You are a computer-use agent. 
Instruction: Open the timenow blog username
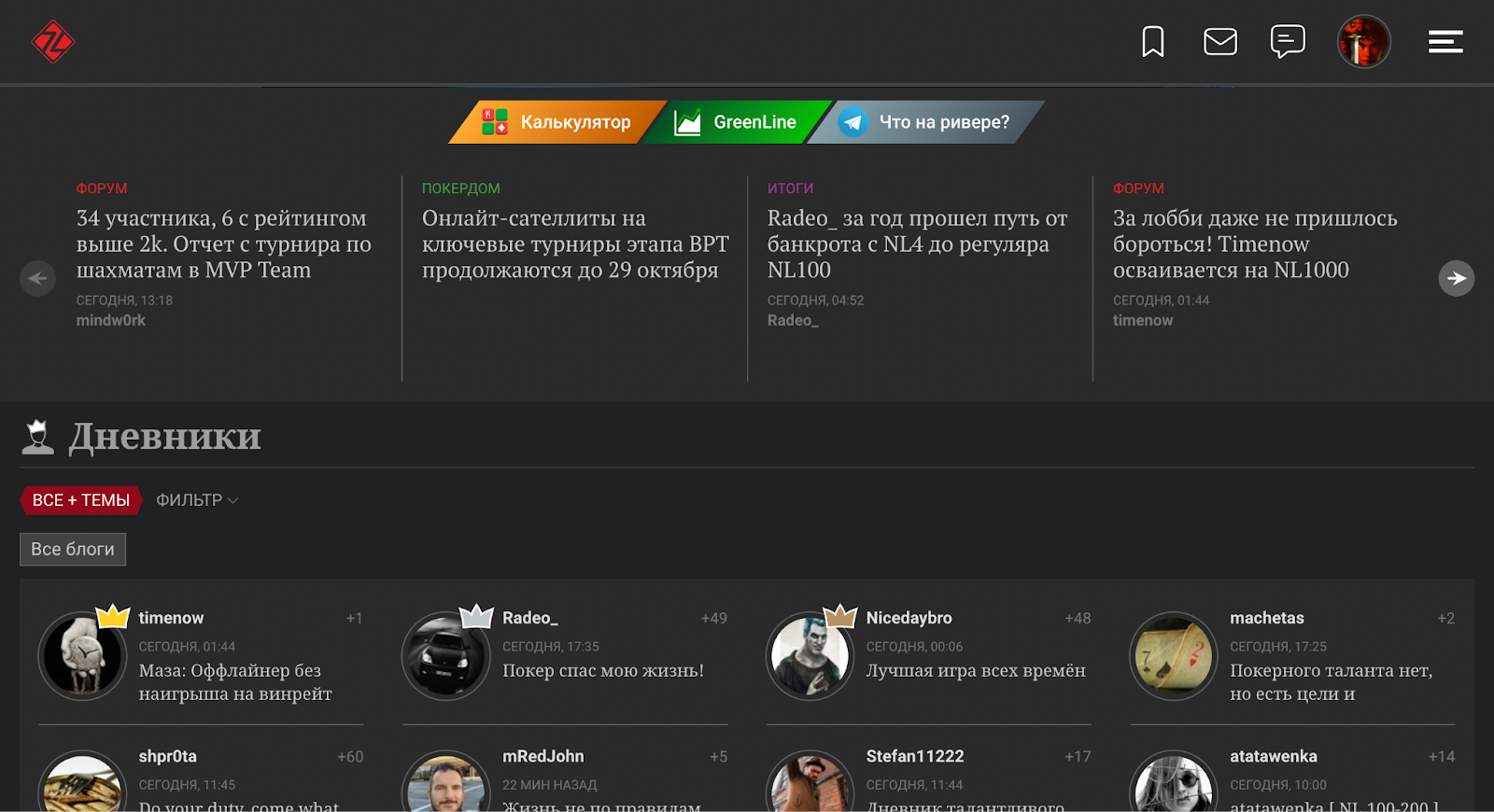pos(171,618)
